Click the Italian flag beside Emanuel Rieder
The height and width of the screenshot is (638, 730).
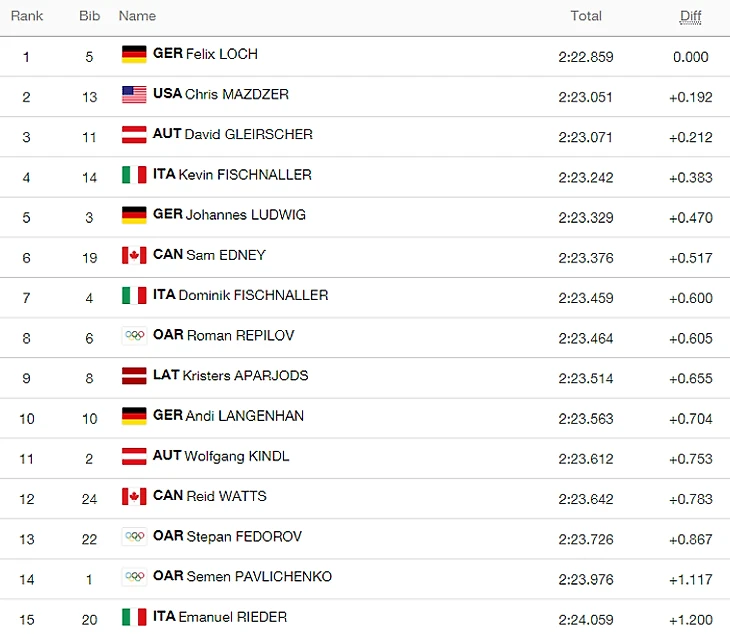pos(134,617)
